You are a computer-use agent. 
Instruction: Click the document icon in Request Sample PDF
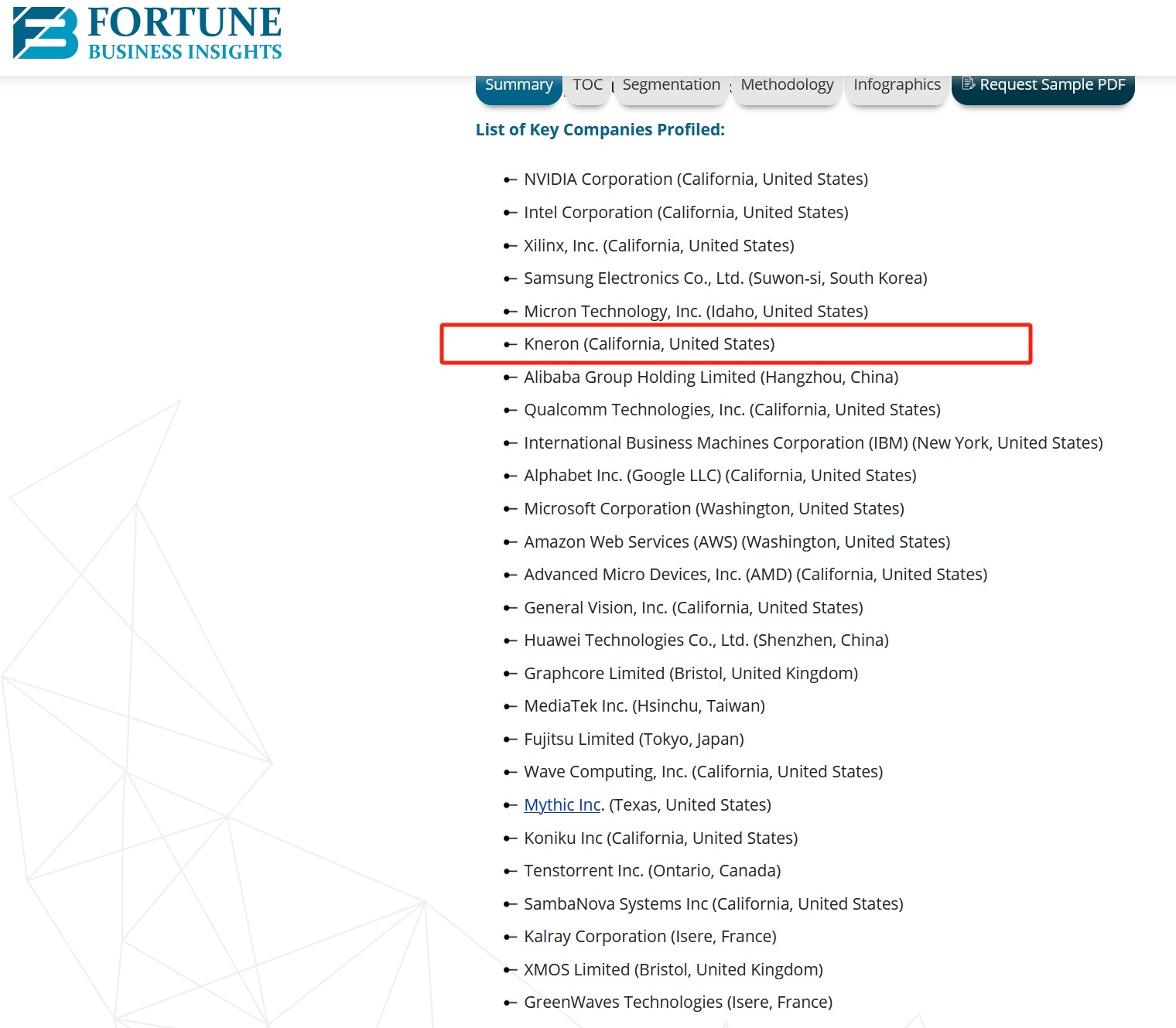[x=969, y=84]
